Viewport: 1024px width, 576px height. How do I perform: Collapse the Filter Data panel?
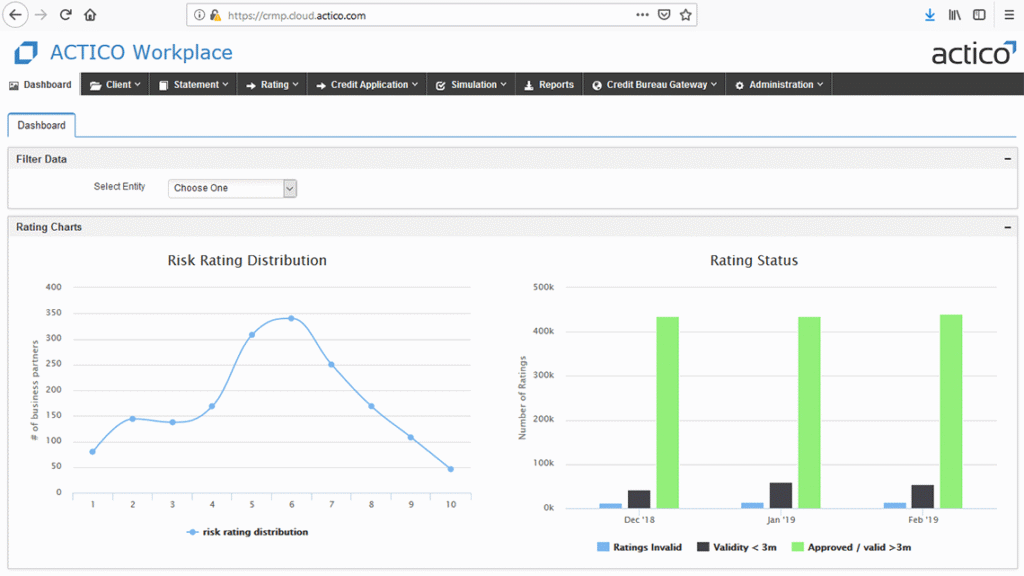[1008, 158]
